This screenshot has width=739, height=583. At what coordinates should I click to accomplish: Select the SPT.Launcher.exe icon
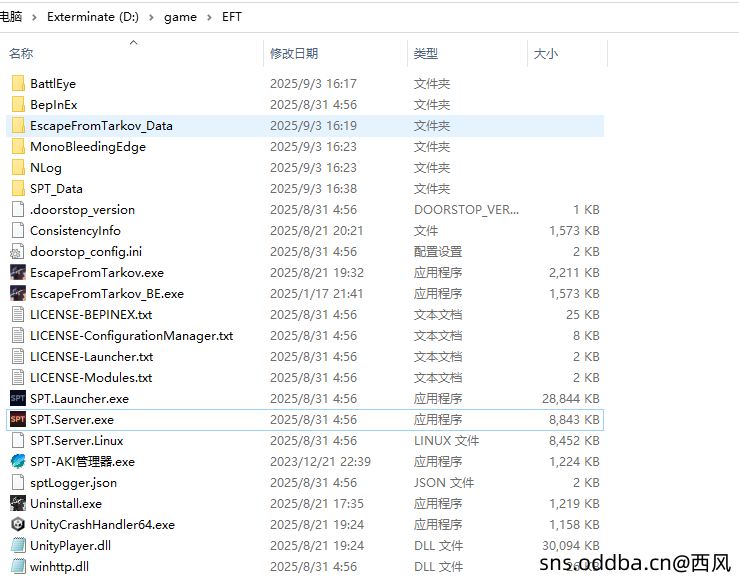(x=18, y=398)
